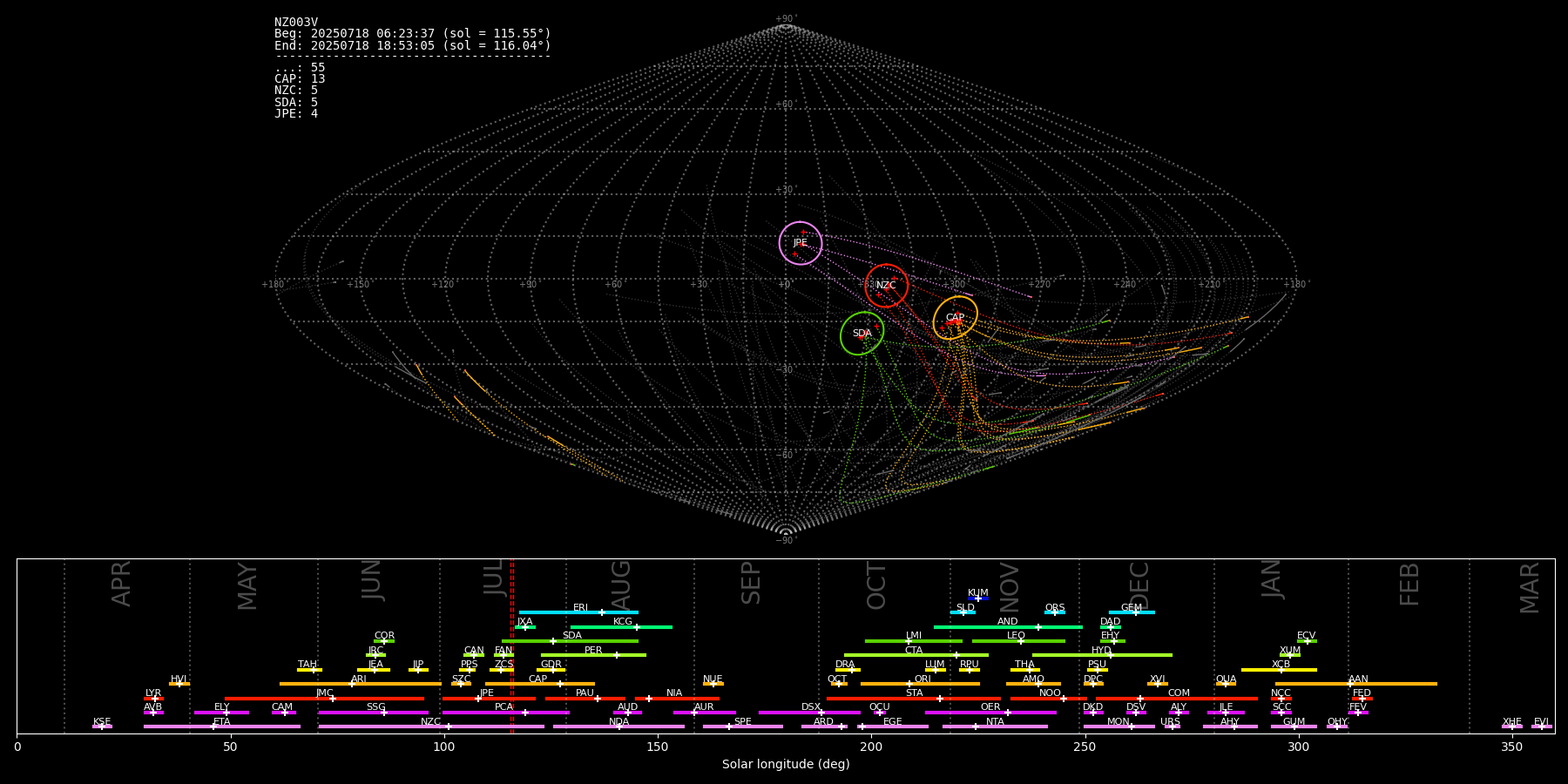The width and height of the screenshot is (1568, 784).
Task: Click the JMC shower bar in the timeline
Action: (325, 698)
